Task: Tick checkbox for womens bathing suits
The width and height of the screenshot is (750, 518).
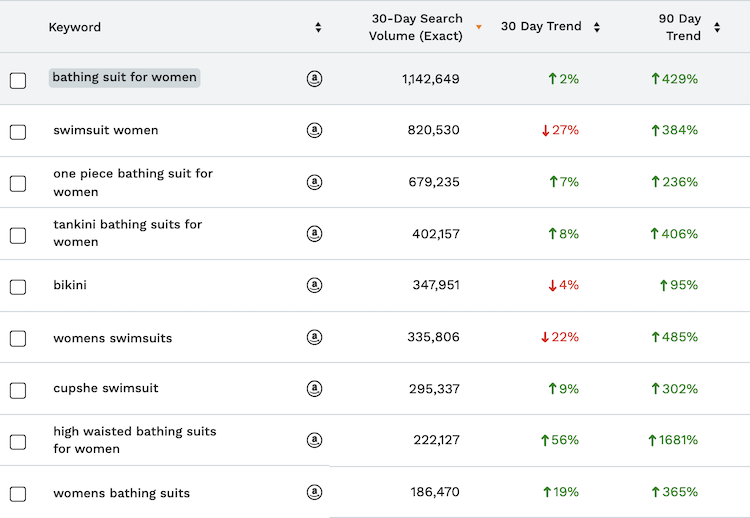Action: click(x=18, y=494)
